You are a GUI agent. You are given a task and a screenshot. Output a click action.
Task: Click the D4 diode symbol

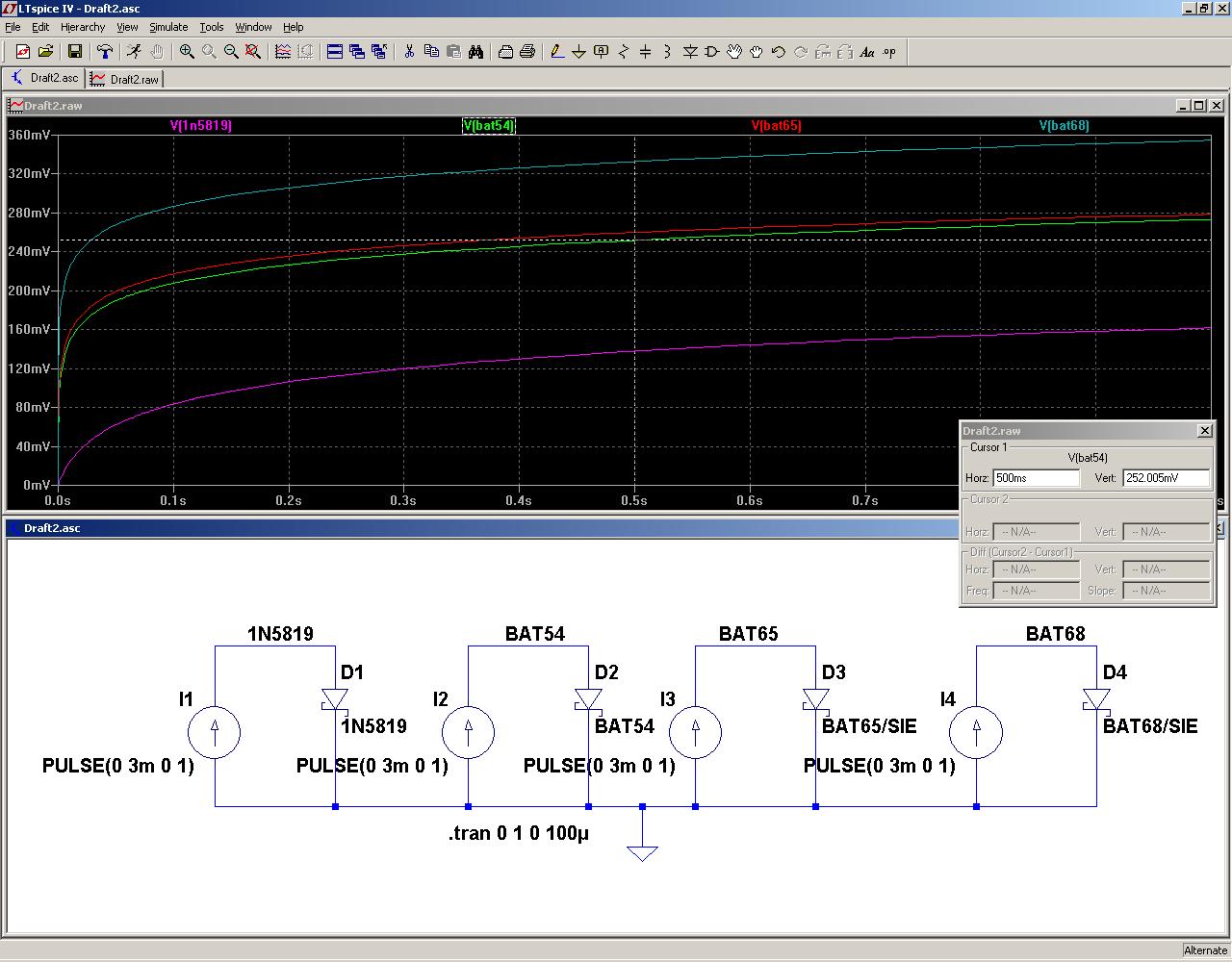[x=1096, y=700]
